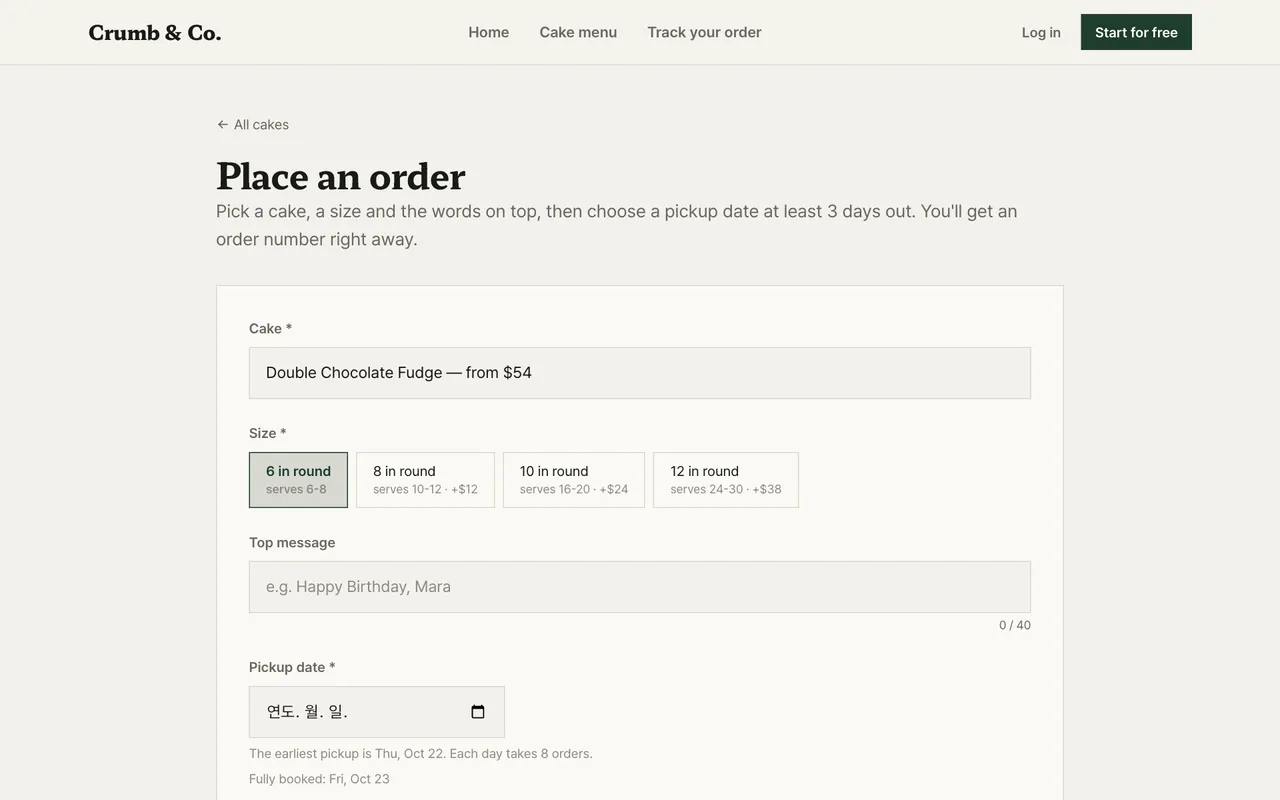Click the earliest pickup Thu, Oct 22 note
The height and width of the screenshot is (800, 1280).
(421, 754)
